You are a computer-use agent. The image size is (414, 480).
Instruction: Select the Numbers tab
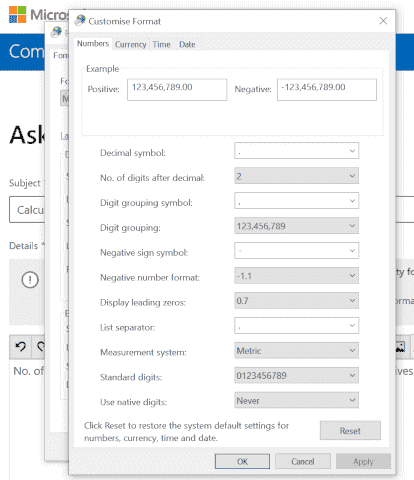93,44
